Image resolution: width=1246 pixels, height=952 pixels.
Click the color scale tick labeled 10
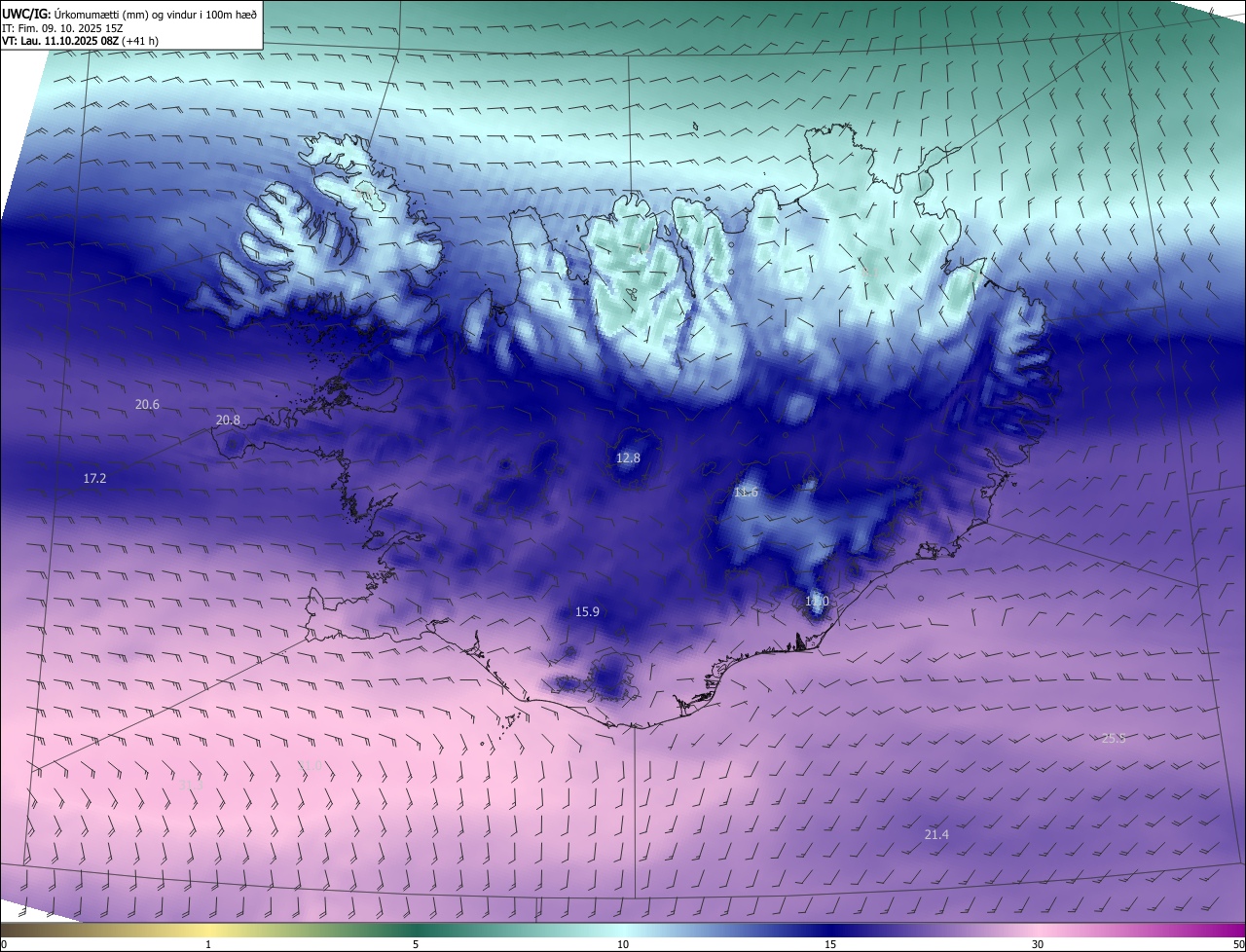(x=623, y=944)
